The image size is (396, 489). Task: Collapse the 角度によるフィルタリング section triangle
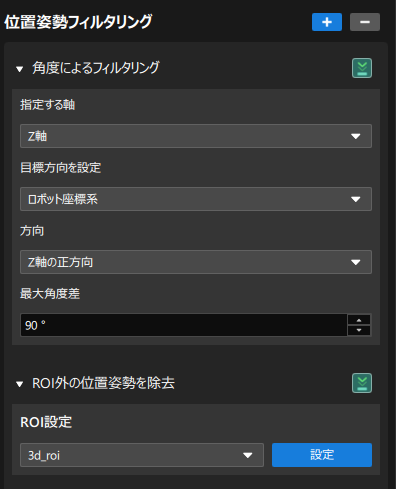pyautogui.click(x=19, y=69)
